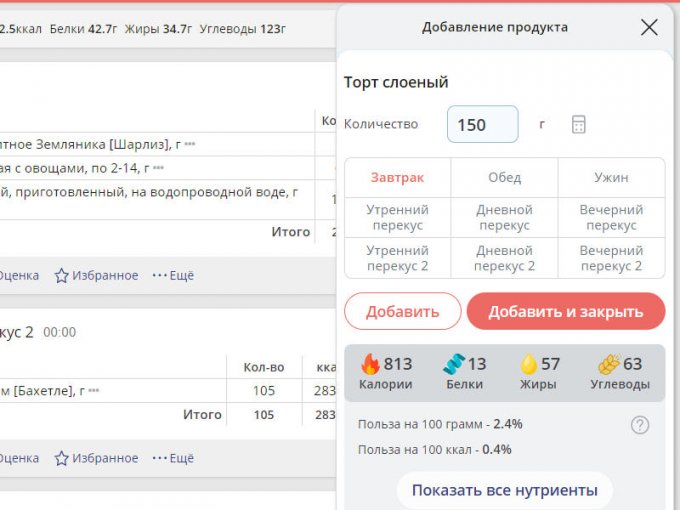Select Обед meal option
Image resolution: width=680 pixels, height=510 pixels.
pyautogui.click(x=504, y=177)
